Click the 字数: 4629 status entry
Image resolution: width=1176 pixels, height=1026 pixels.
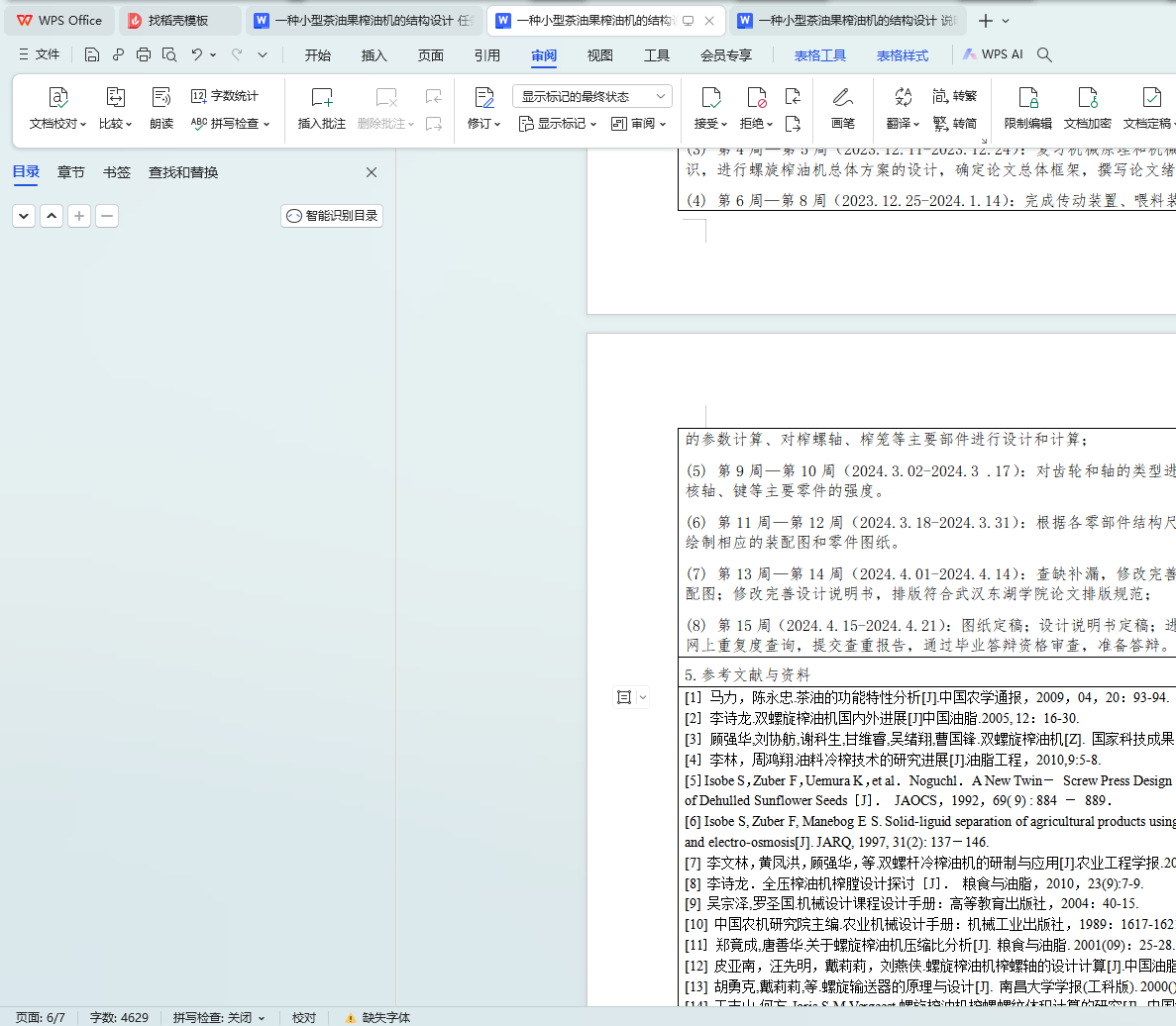click(x=119, y=1017)
